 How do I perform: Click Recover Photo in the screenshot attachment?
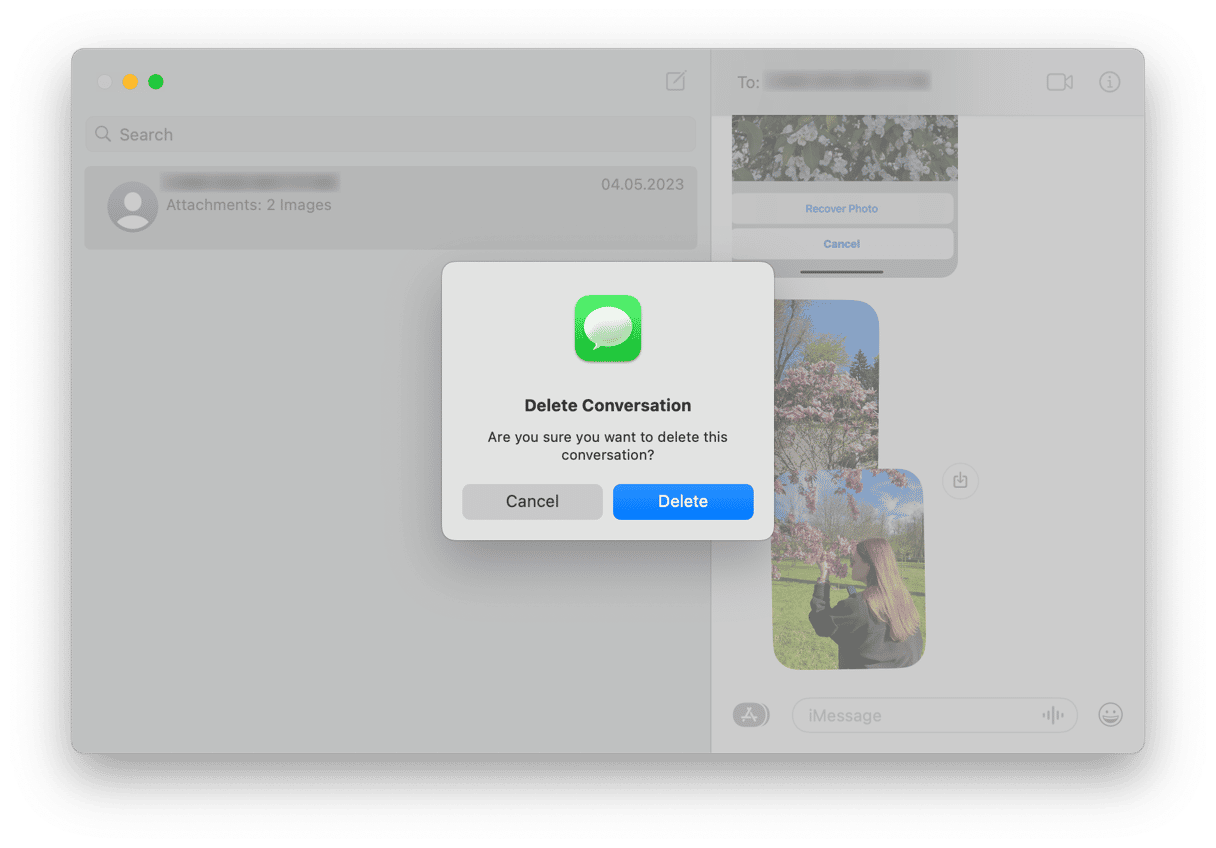coord(842,209)
